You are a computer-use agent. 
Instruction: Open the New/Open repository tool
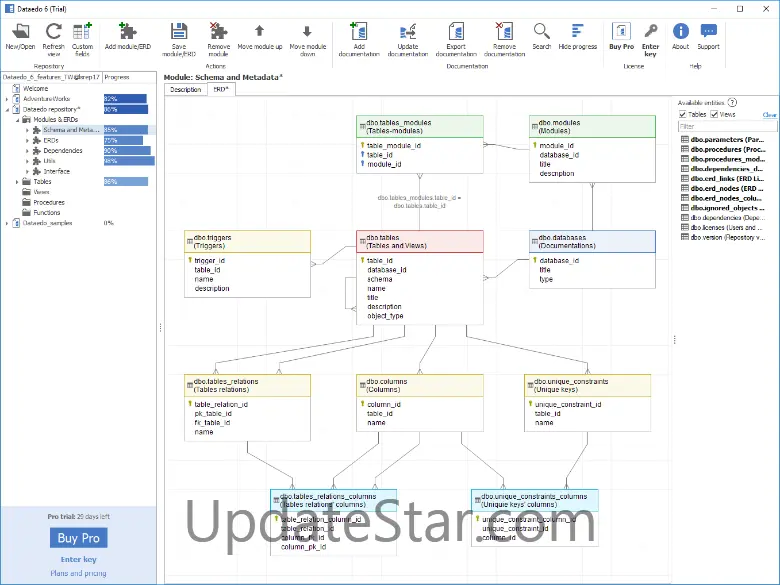point(20,36)
